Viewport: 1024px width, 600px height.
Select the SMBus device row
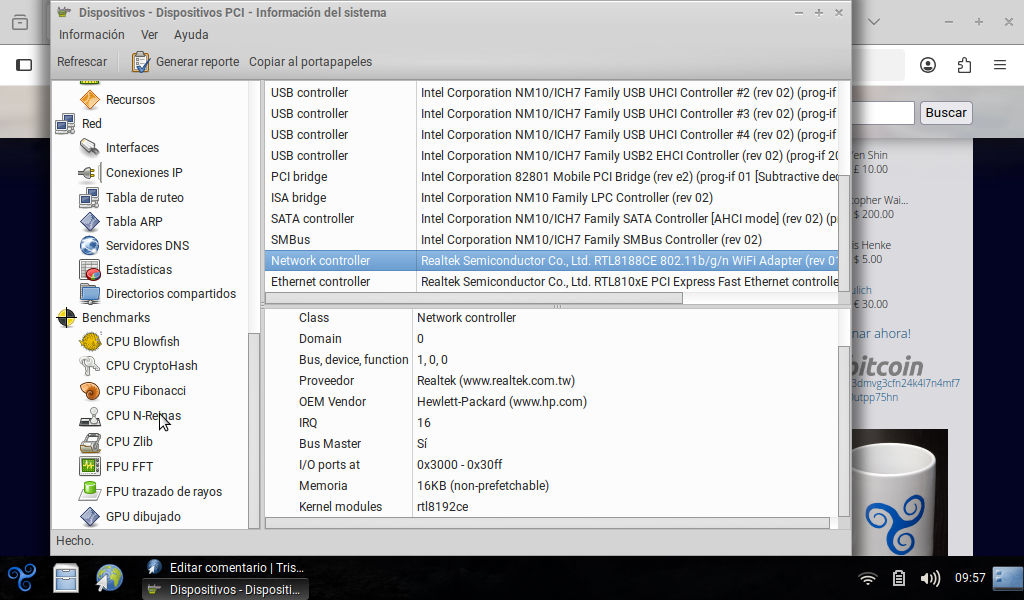(551, 240)
